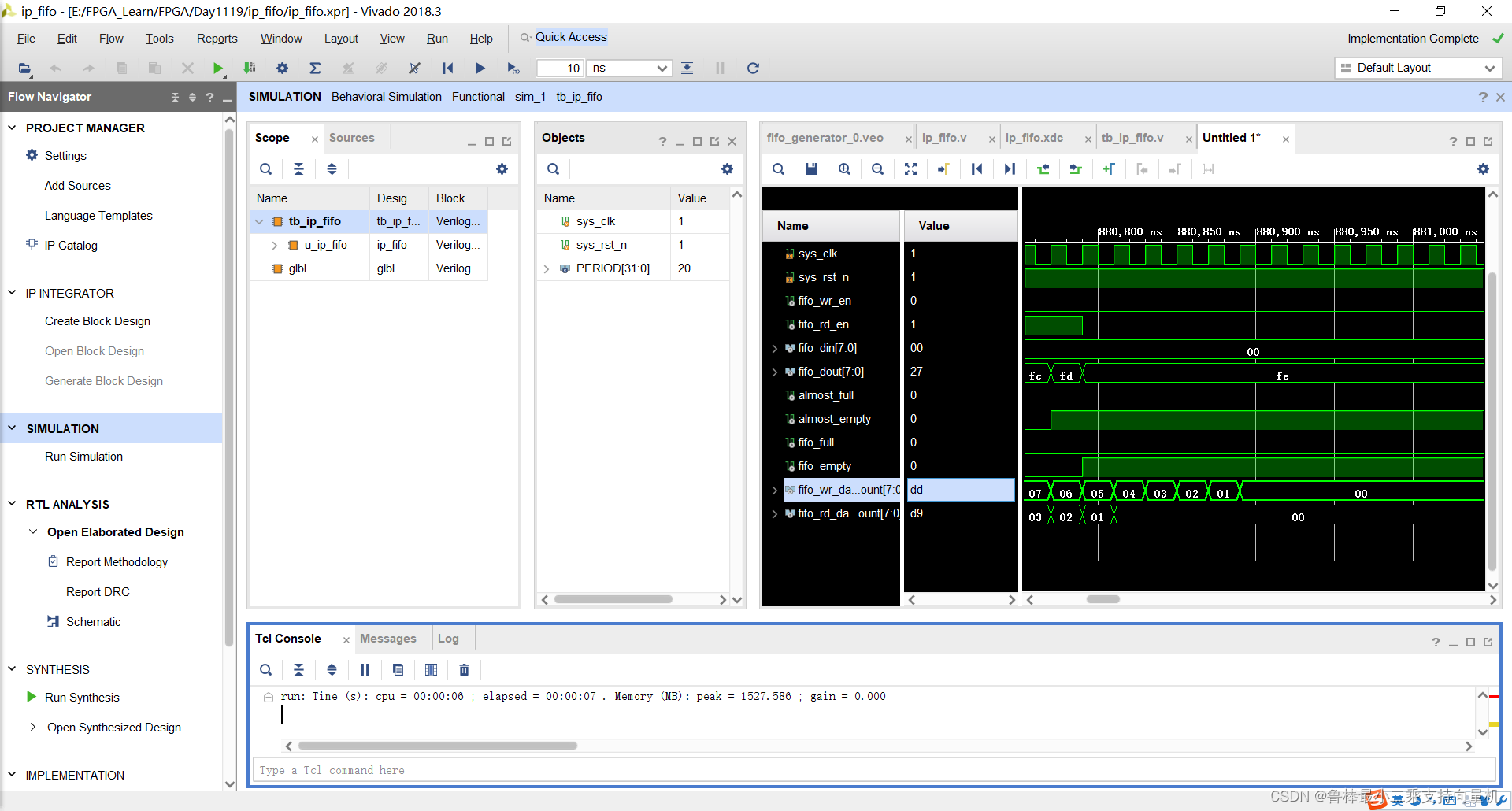Viewport: 1512px width, 811px height.
Task: Click the Open Project icon in main toolbar
Action: tap(25, 69)
